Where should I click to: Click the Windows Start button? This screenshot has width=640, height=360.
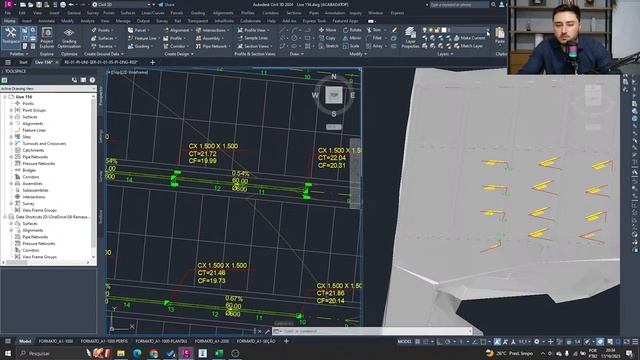pyautogui.click(x=8, y=353)
